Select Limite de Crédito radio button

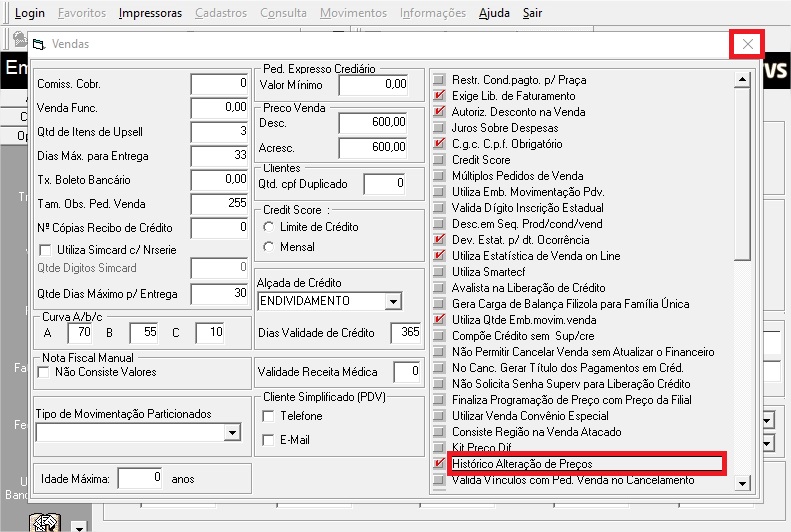pyautogui.click(x=268, y=227)
